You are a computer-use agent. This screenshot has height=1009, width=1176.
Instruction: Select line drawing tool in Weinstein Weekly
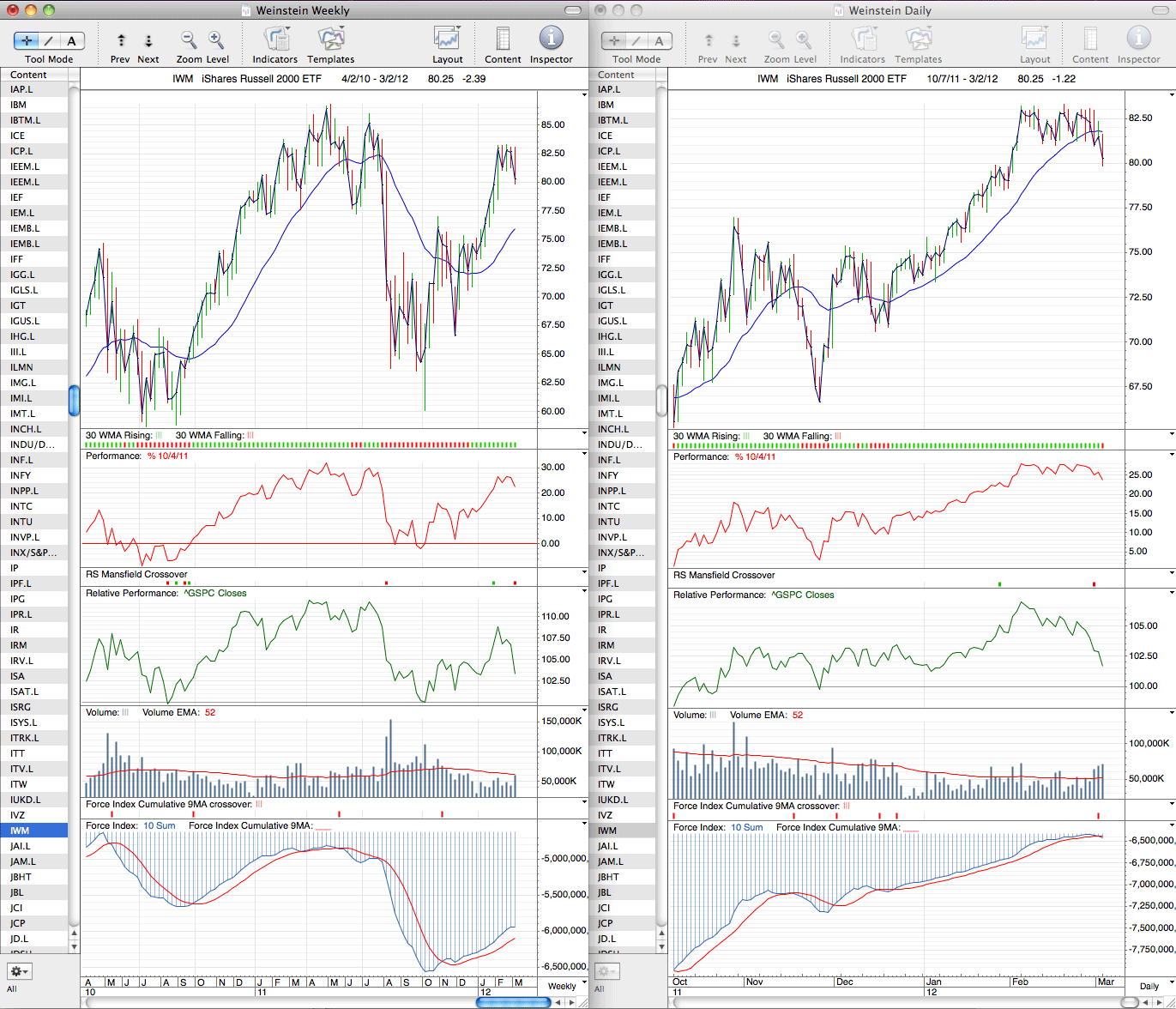(50, 40)
